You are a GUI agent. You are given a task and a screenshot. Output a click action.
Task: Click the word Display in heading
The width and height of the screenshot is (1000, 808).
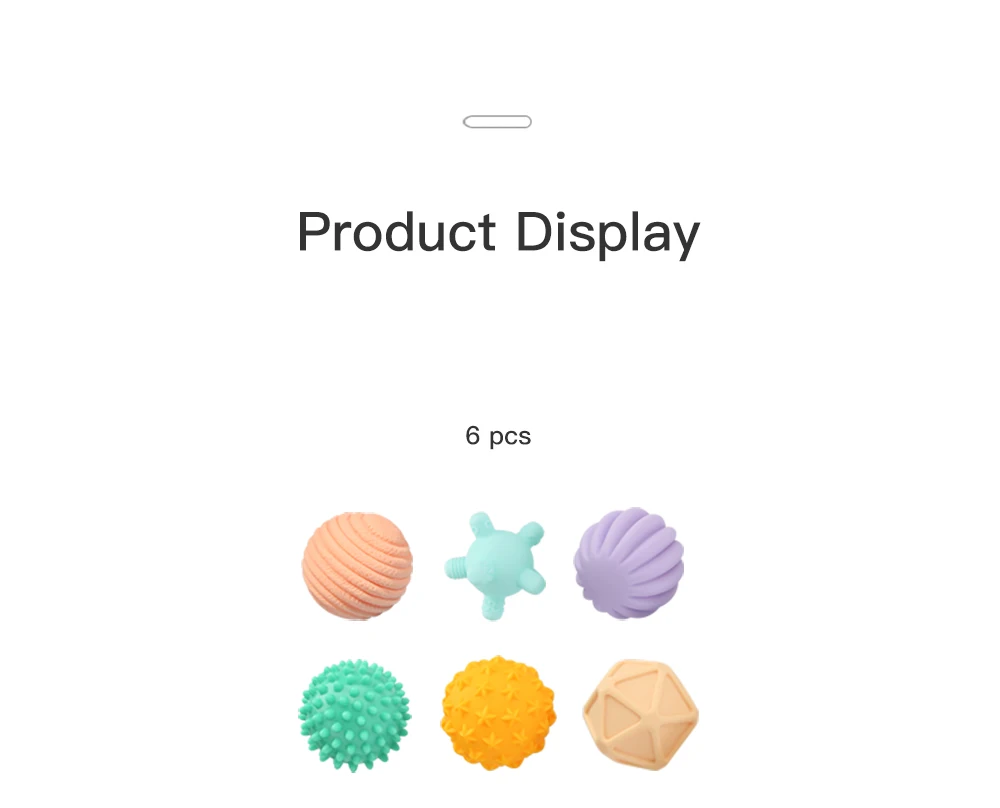coord(608,234)
